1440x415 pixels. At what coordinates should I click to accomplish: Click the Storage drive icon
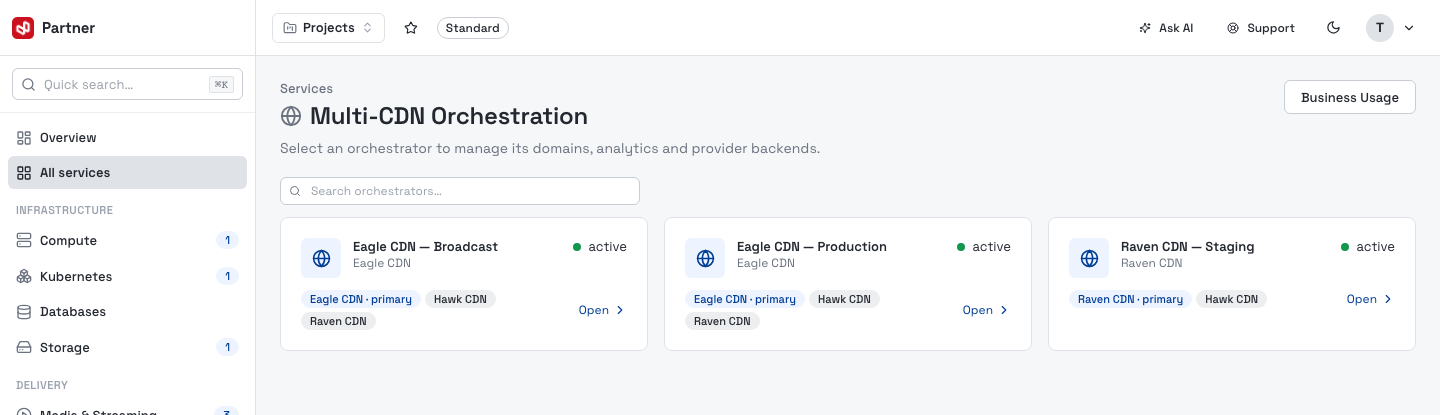(x=24, y=348)
